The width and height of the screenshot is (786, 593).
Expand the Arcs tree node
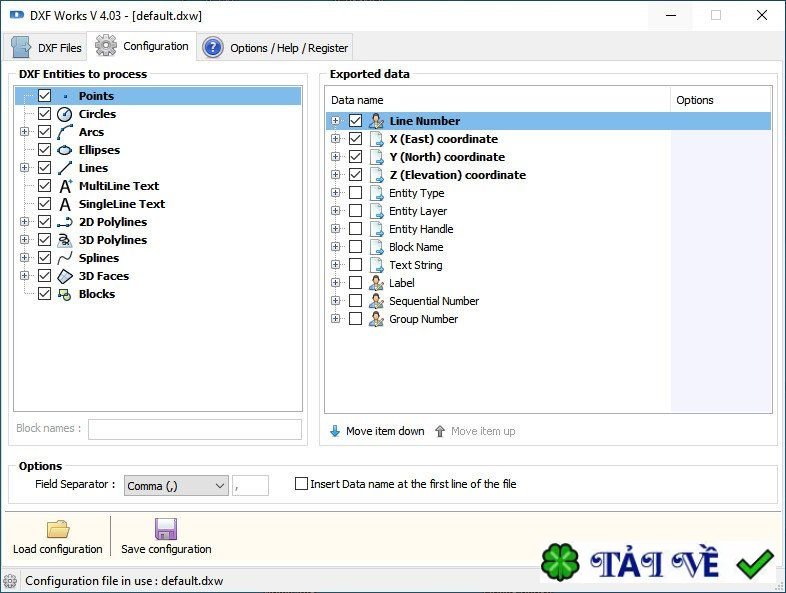24,132
